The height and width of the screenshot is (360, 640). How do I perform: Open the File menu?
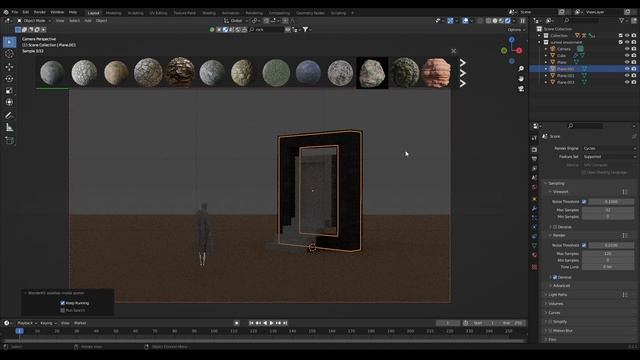15,12
